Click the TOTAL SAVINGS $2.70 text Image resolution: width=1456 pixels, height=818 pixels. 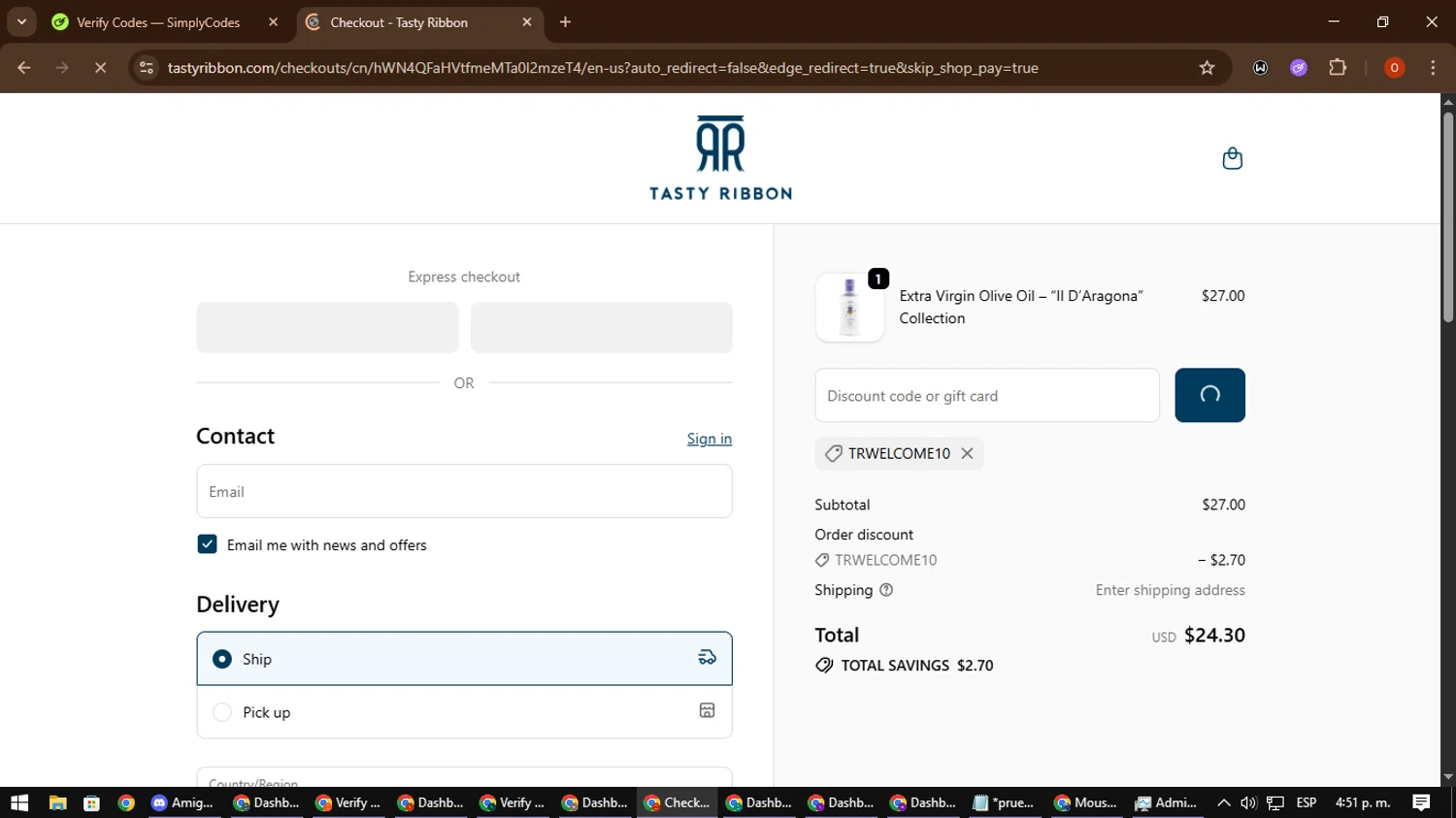[x=917, y=666]
